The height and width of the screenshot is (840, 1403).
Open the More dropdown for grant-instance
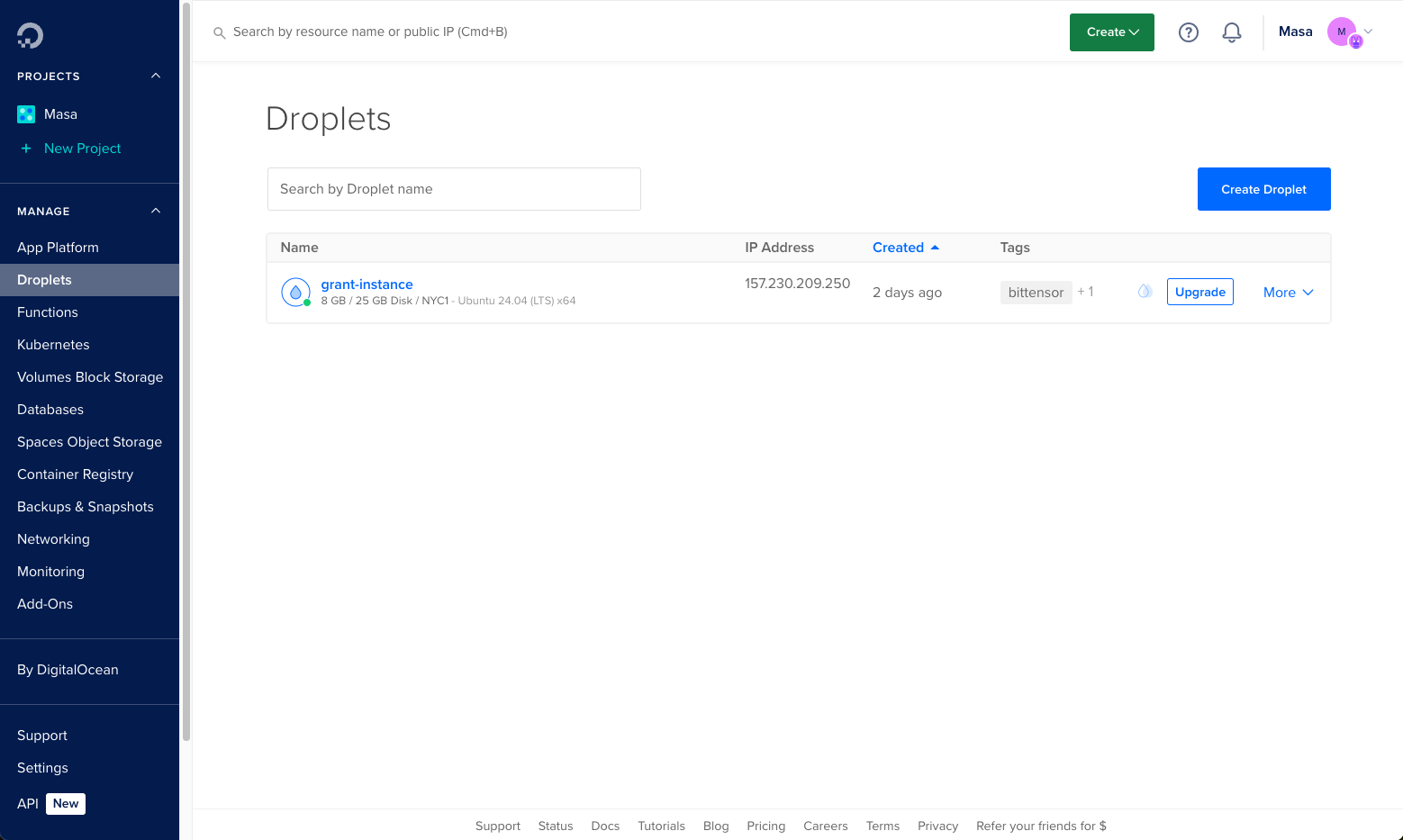coord(1289,293)
